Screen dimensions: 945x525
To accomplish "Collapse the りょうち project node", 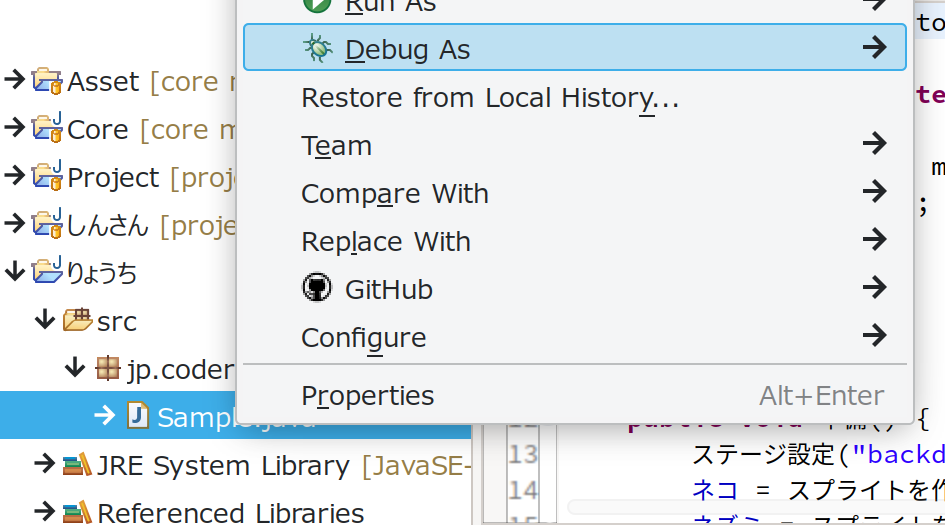I will (14, 273).
